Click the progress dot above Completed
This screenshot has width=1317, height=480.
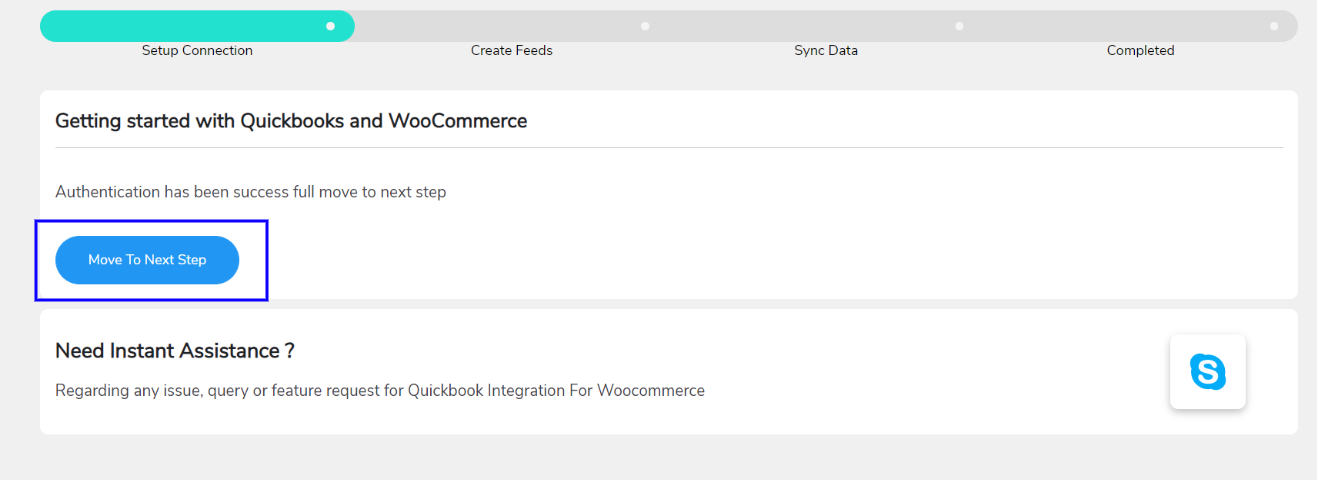coord(1274,26)
